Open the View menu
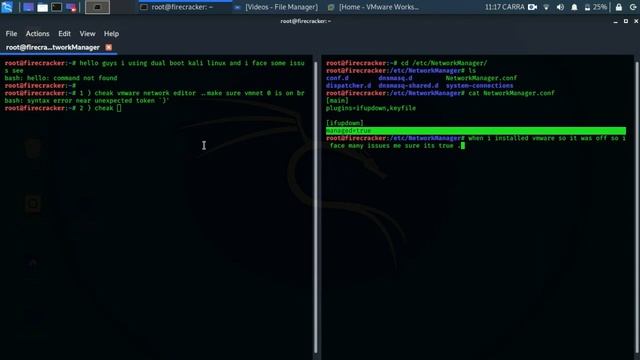Image resolution: width=640 pixels, height=360 pixels. (87, 33)
